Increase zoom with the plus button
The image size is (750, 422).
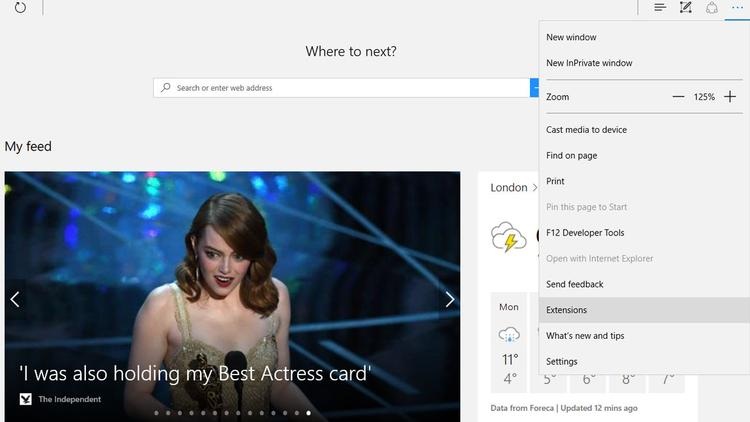pyautogui.click(x=730, y=97)
